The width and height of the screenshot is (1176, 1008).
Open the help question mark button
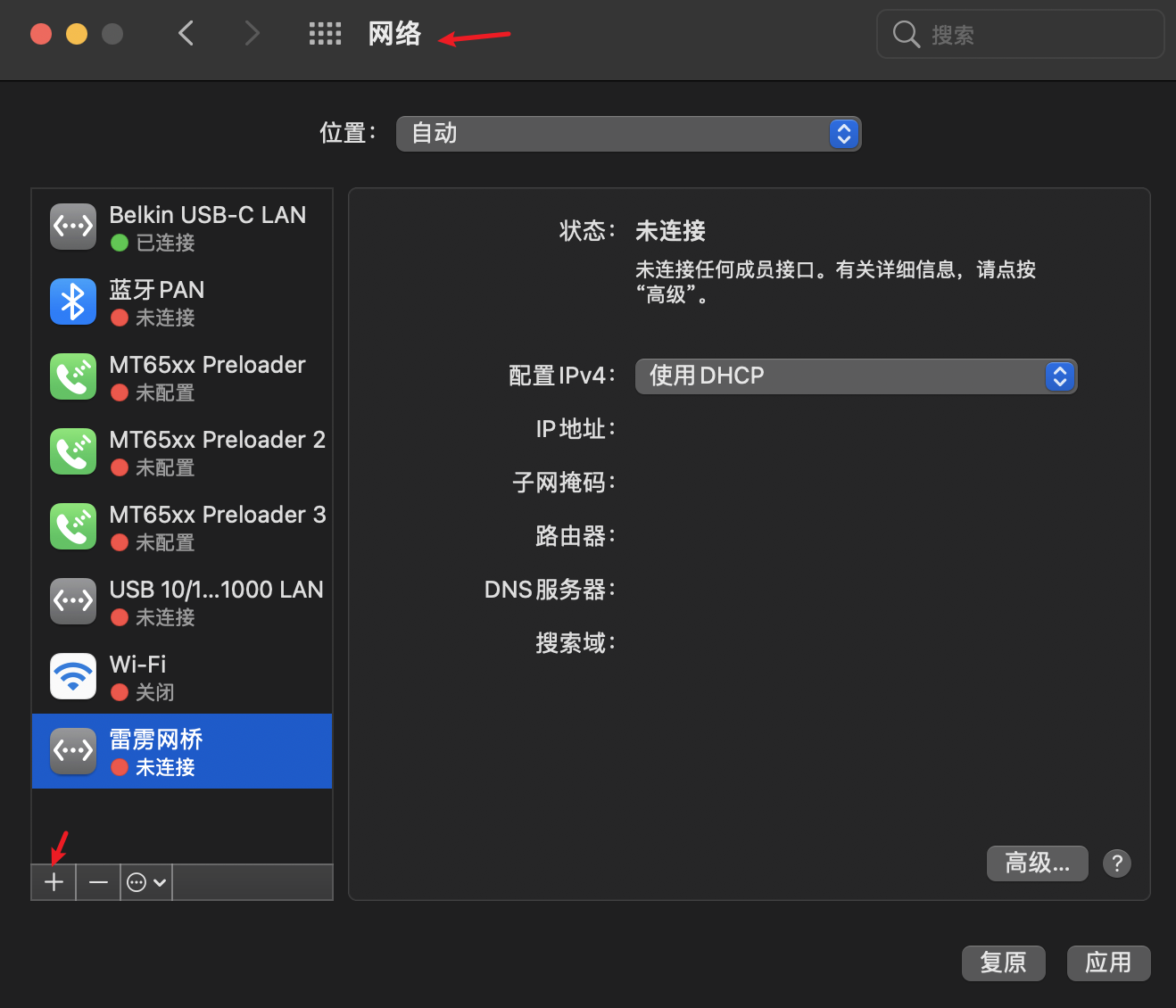pos(1116,863)
